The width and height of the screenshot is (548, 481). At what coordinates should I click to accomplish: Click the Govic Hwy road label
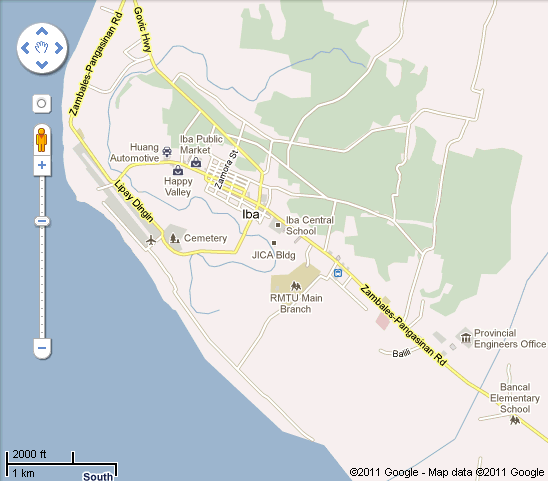(x=143, y=30)
